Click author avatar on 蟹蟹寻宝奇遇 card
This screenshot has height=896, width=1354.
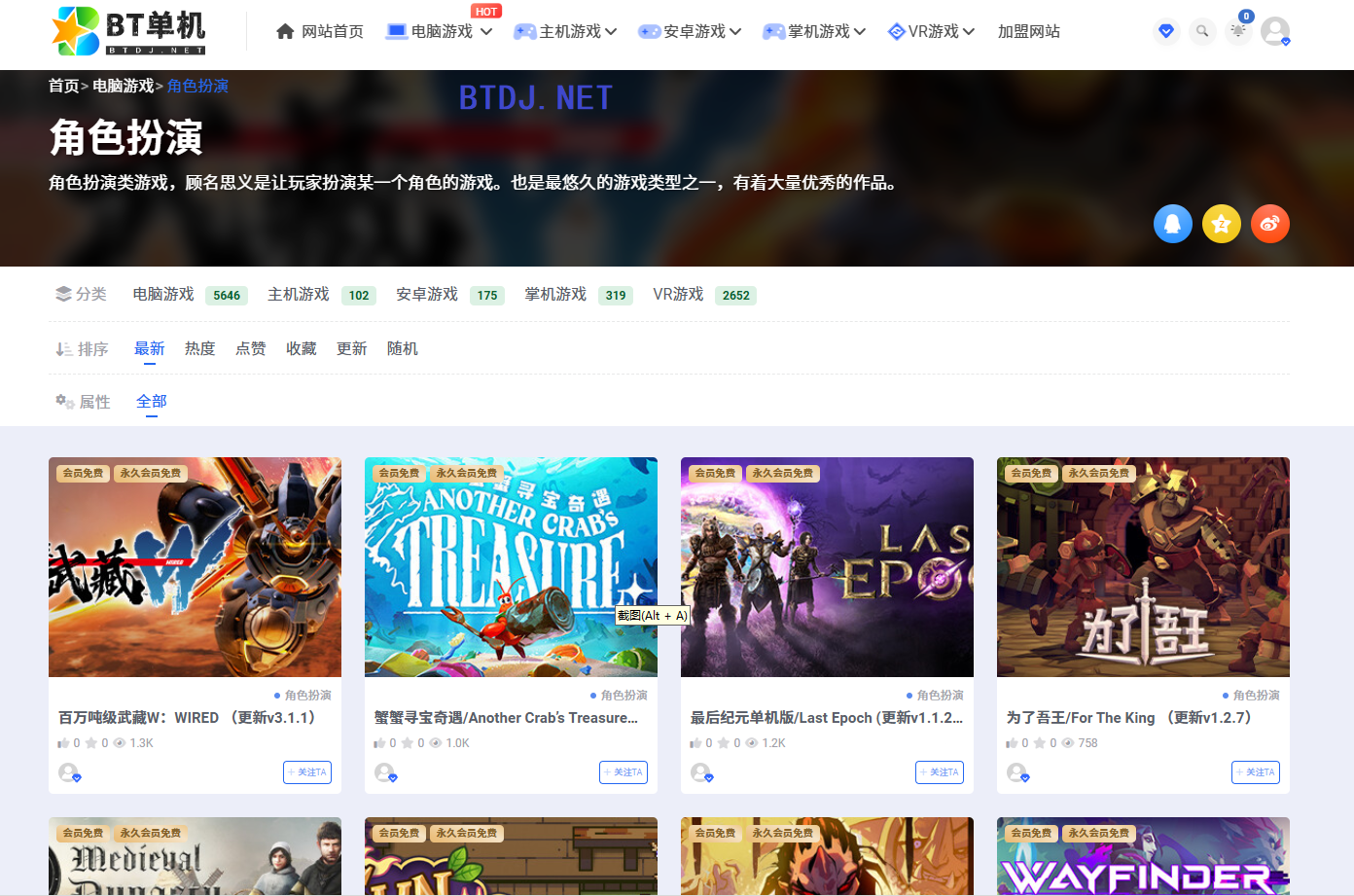point(385,772)
